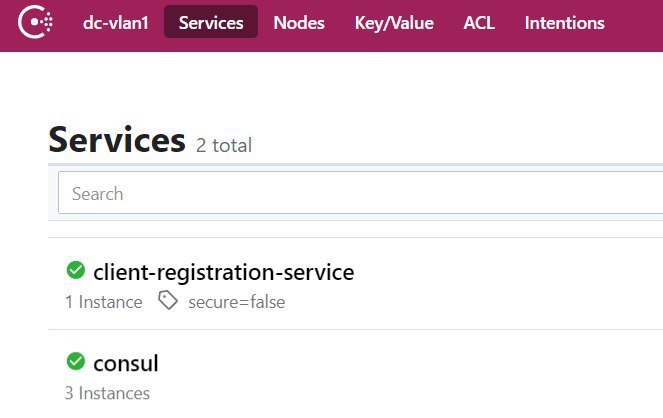The width and height of the screenshot is (663, 418).
Task: Open the consul service link
Action: [x=126, y=363]
